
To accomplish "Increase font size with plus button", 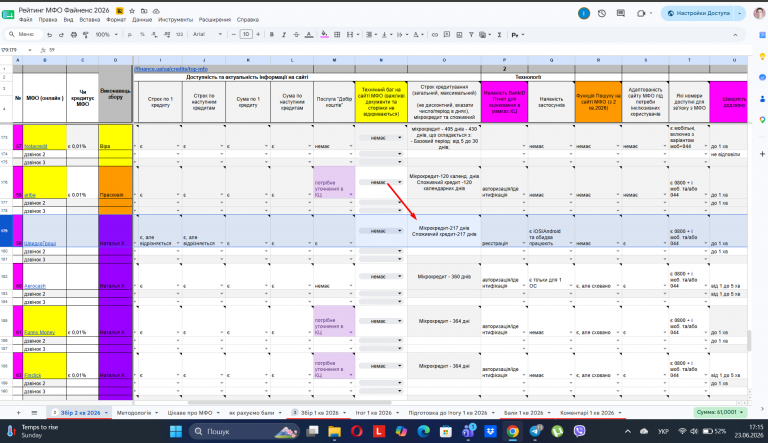I will tap(258, 35).
